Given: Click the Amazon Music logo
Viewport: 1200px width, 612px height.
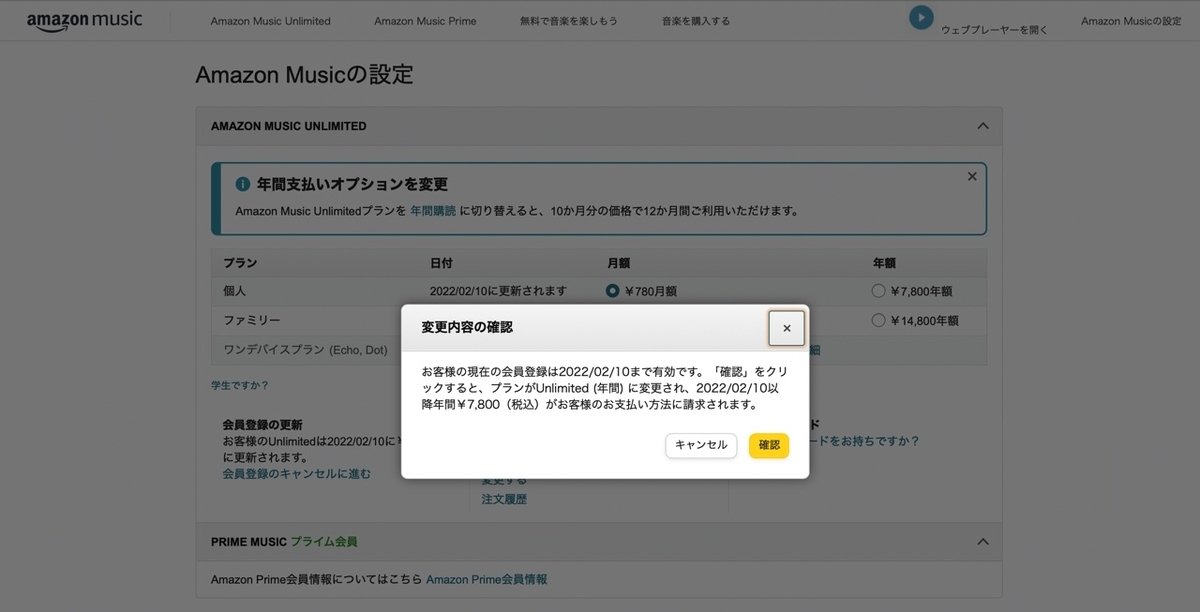Looking at the screenshot, I should pyautogui.click(x=84, y=21).
